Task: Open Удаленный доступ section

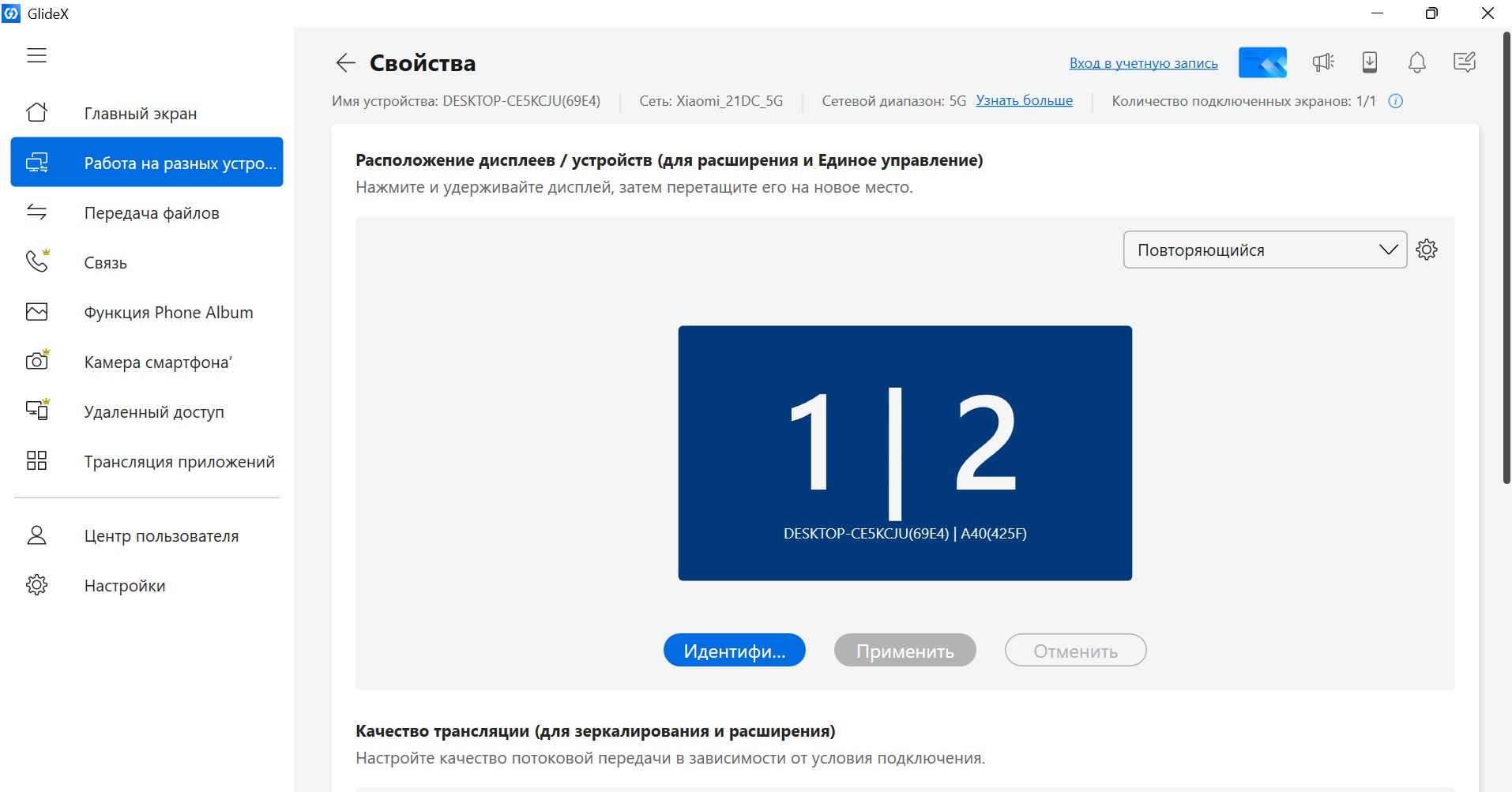Action: (x=147, y=411)
